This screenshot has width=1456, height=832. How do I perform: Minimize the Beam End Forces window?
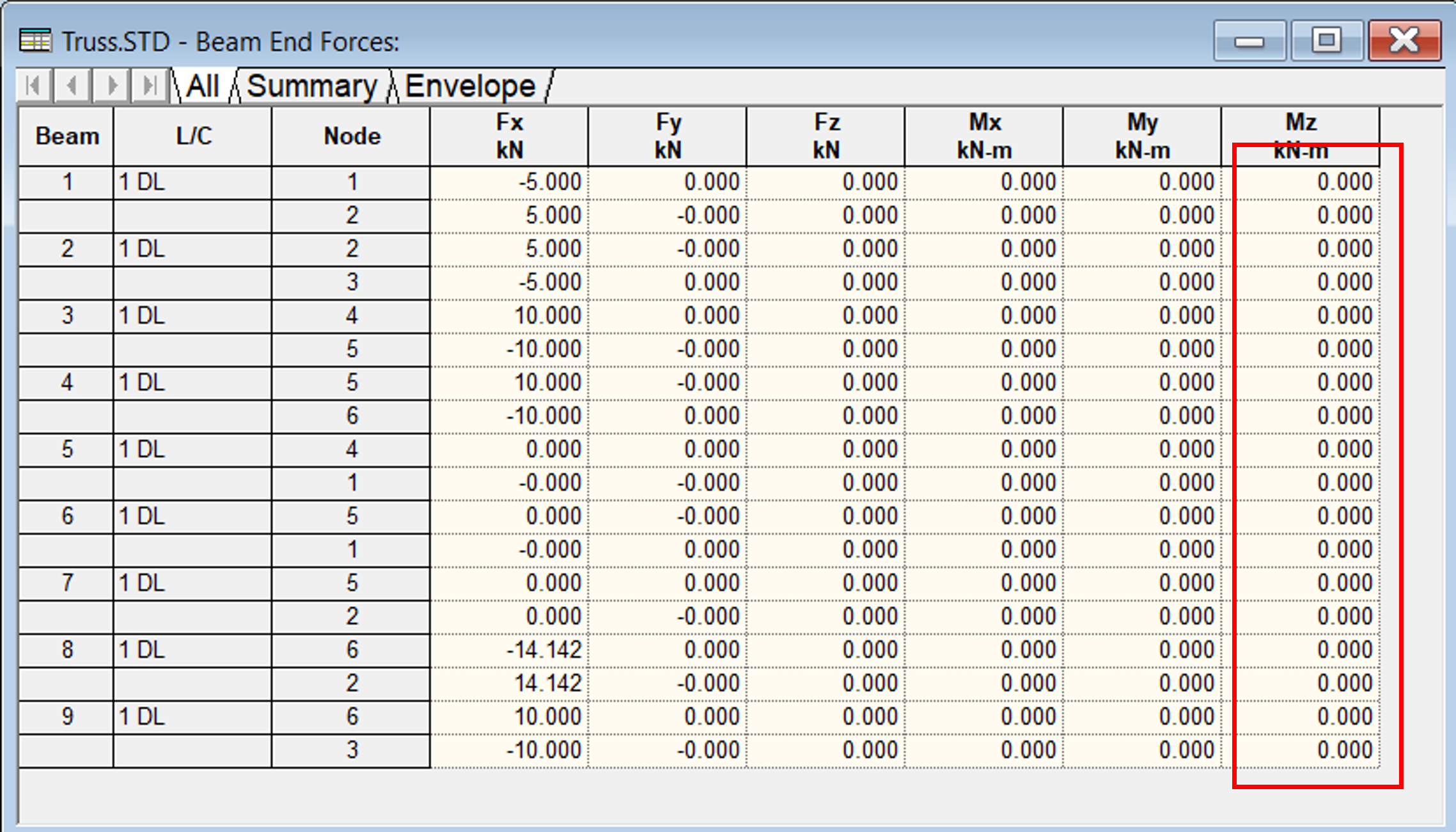click(1249, 41)
